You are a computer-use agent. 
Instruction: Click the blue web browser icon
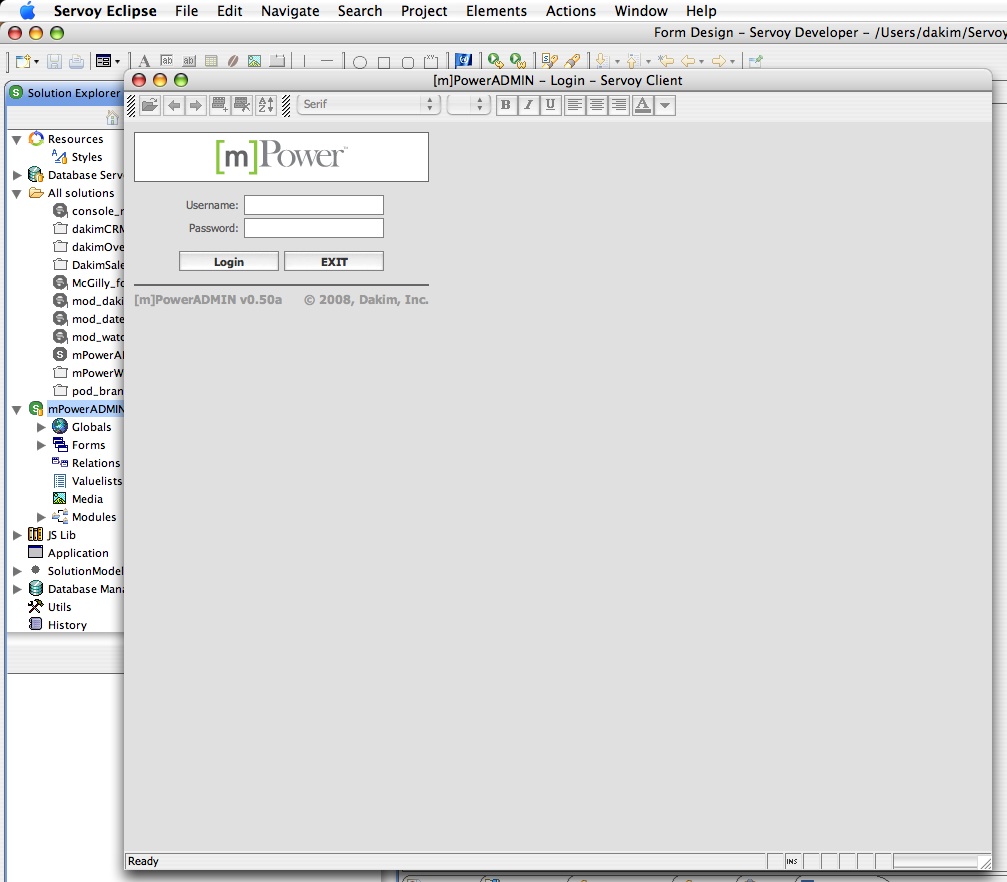[x=463, y=60]
